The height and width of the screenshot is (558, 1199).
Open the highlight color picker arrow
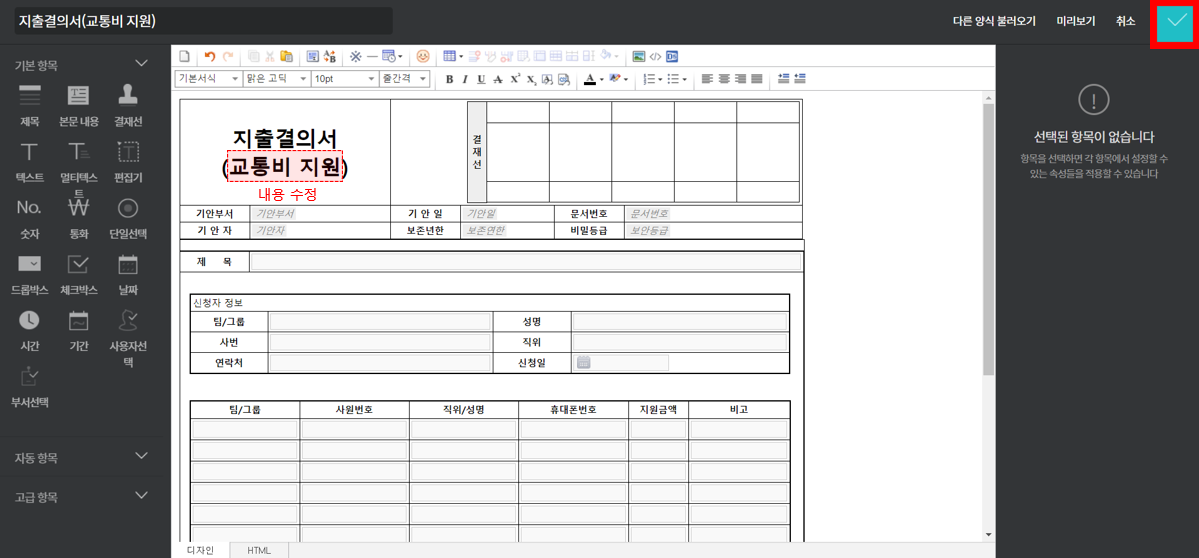(x=626, y=79)
